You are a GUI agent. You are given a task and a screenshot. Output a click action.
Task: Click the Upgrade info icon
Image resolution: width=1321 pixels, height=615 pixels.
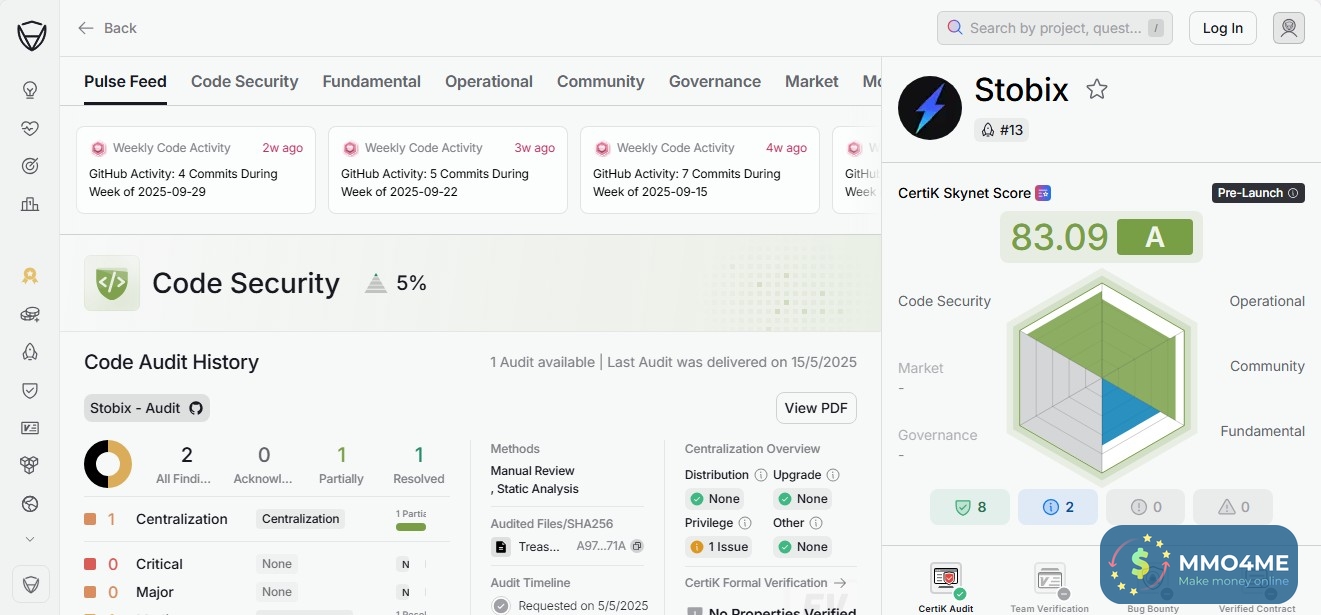833,475
